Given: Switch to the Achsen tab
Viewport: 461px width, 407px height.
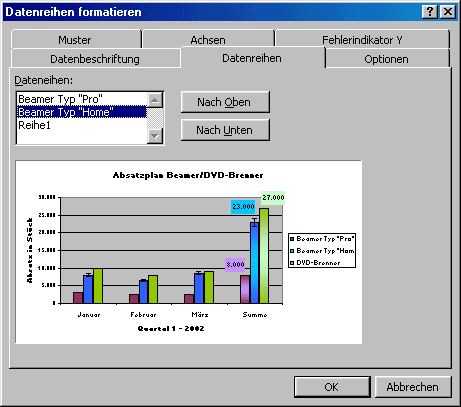Looking at the screenshot, I should coord(208,40).
